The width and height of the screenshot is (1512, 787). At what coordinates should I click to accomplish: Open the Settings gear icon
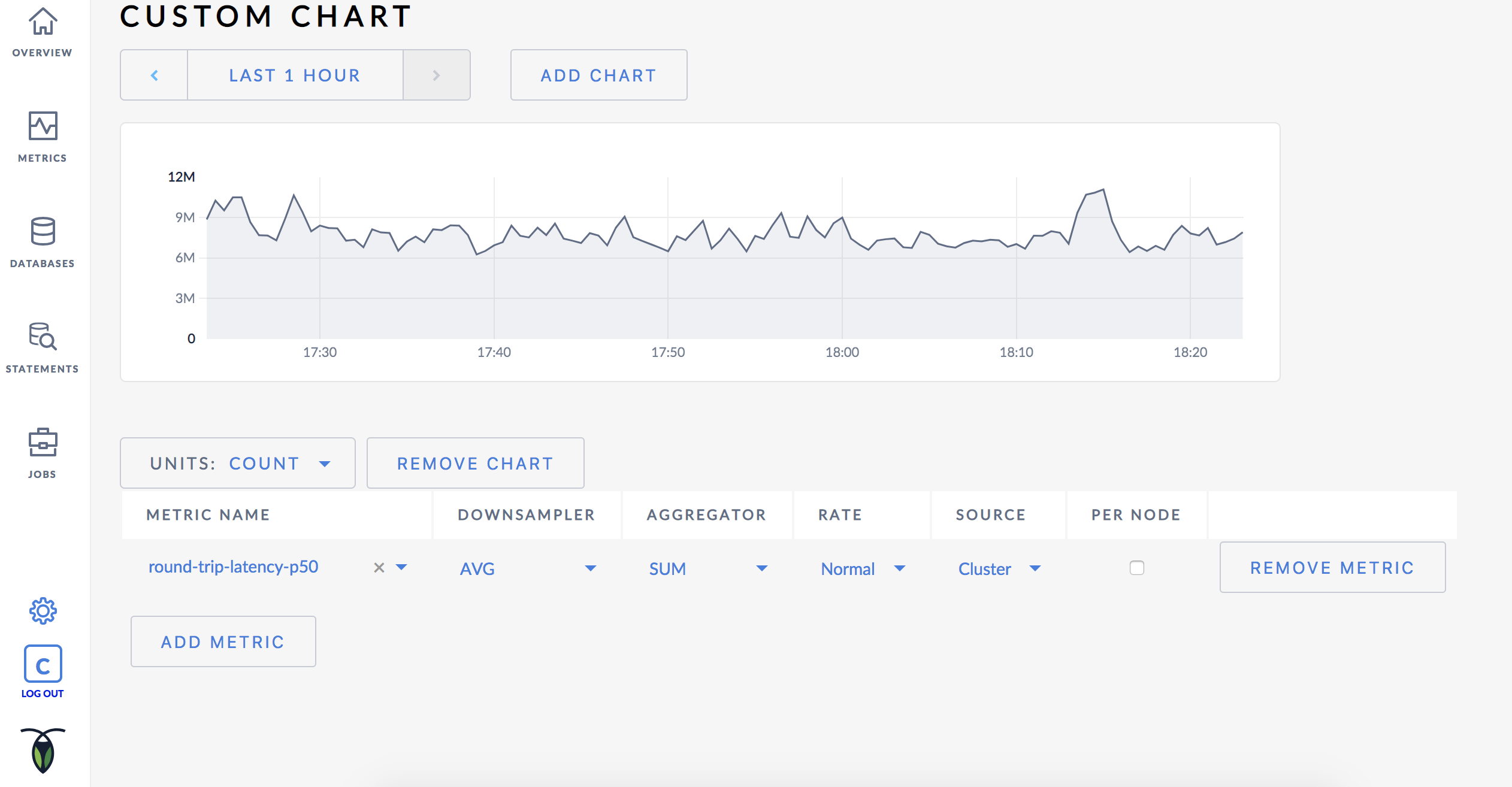point(42,611)
